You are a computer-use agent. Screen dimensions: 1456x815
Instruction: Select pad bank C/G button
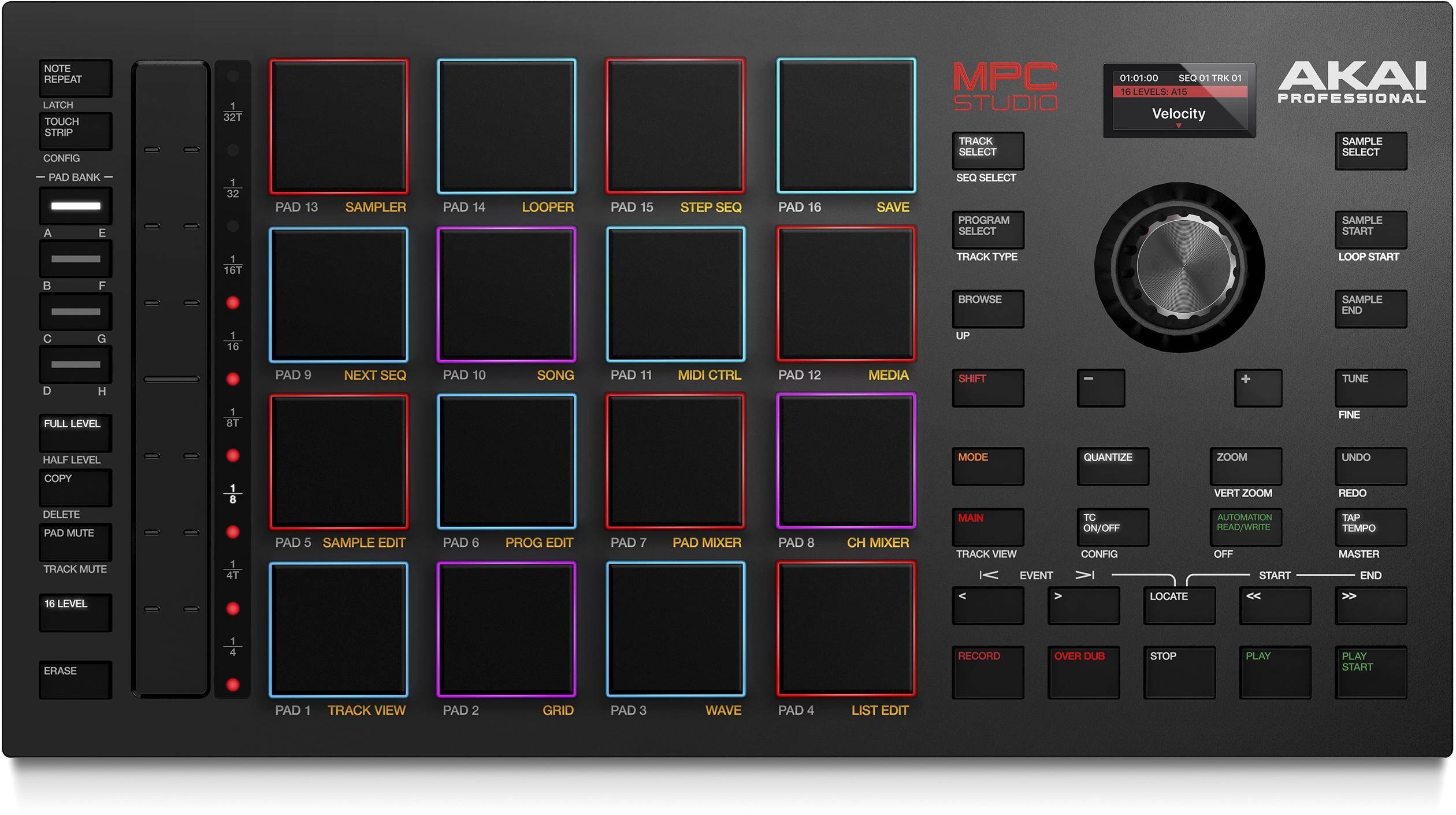pyautogui.click(x=76, y=312)
